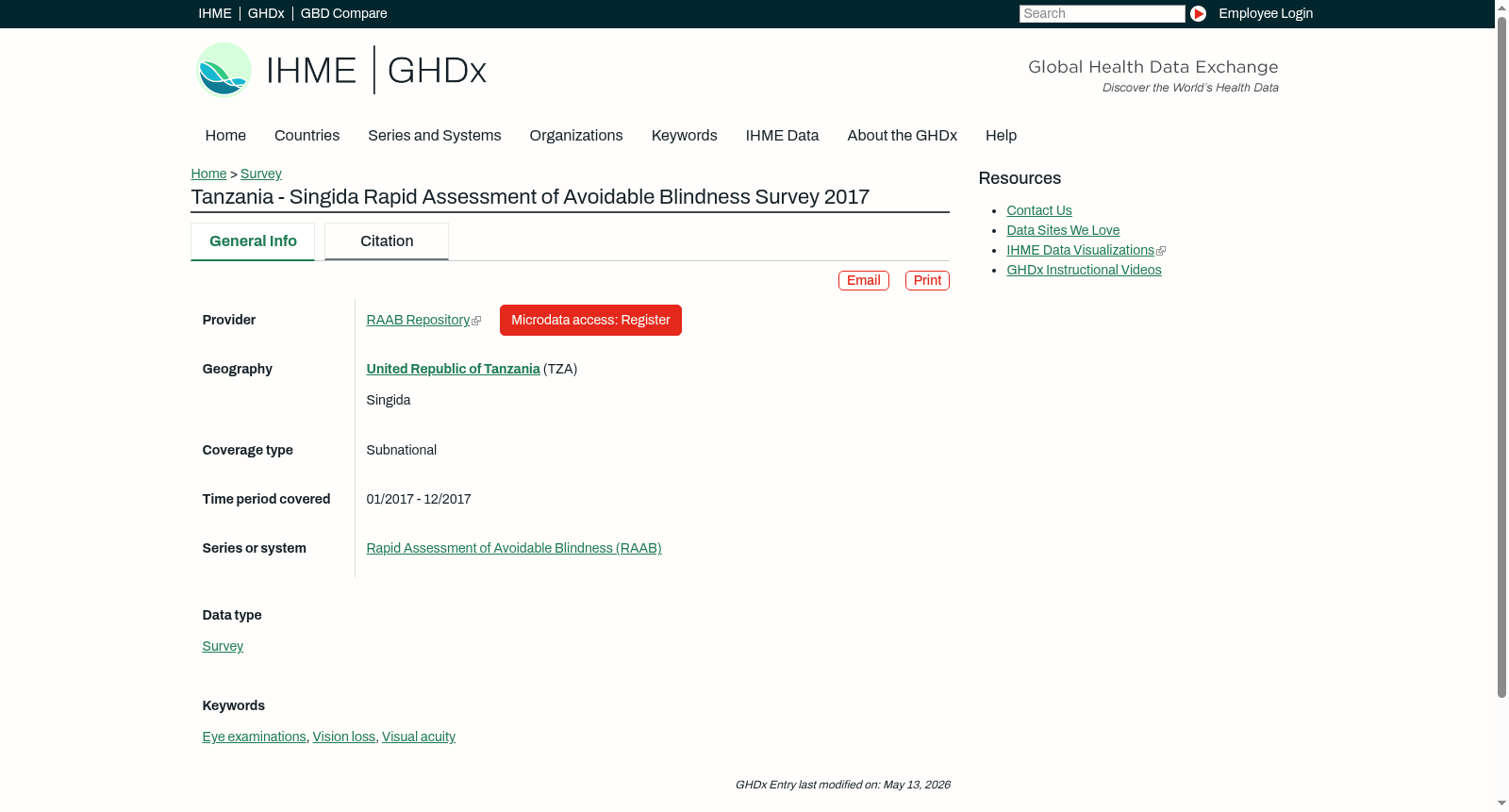The image size is (1509, 812).
Task: Click 'Subnational' coverage type value
Action: (x=402, y=450)
